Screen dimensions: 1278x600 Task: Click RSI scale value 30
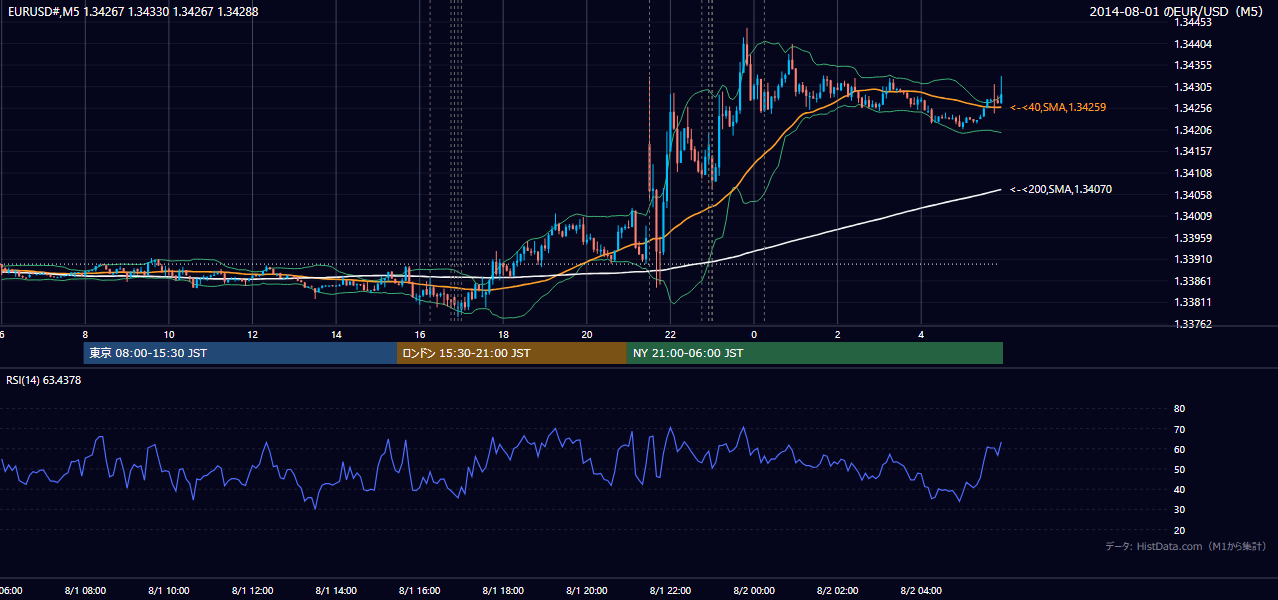point(1180,510)
